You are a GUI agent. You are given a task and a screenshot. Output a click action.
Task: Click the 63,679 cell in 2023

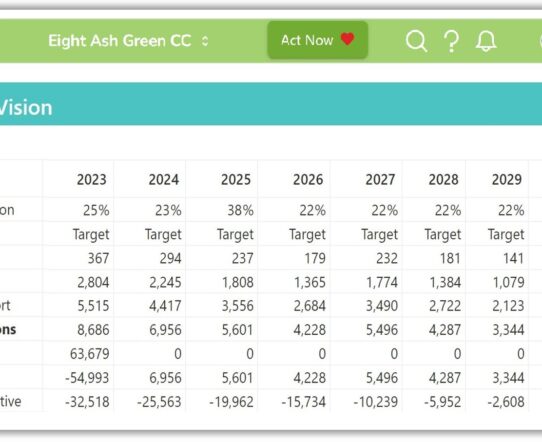[x=90, y=354]
